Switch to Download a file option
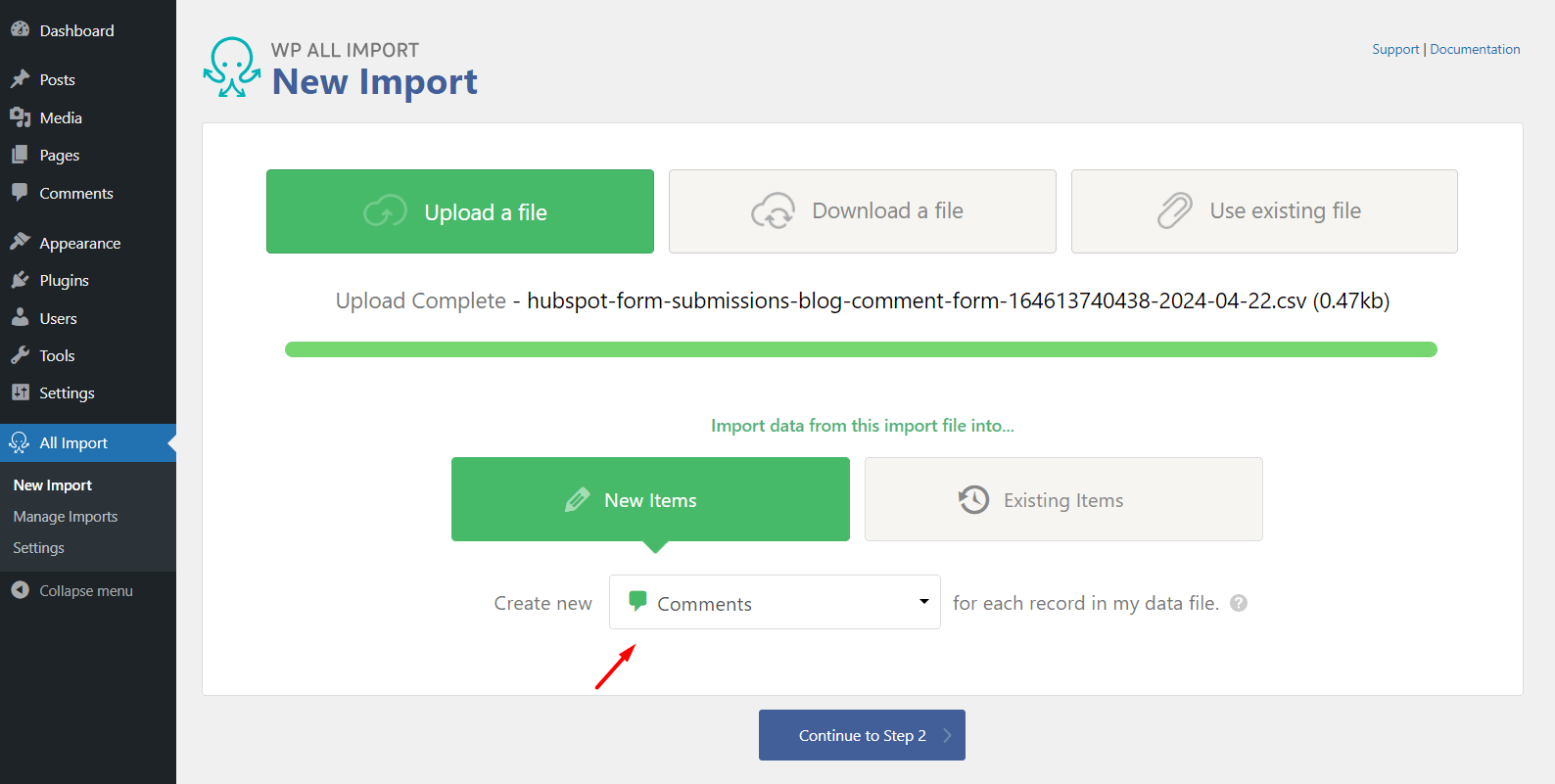The image size is (1555, 784). click(x=862, y=211)
